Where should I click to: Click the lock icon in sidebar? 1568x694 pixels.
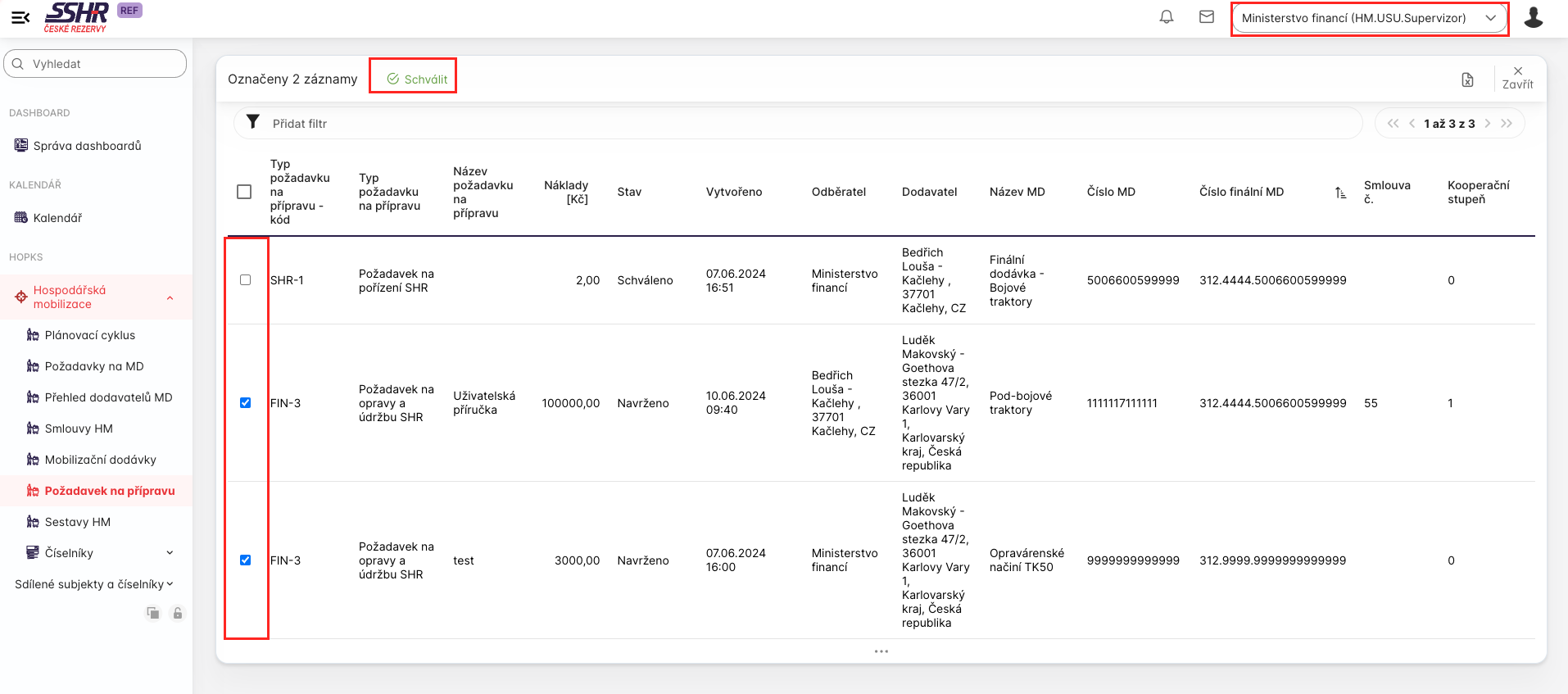click(x=178, y=613)
